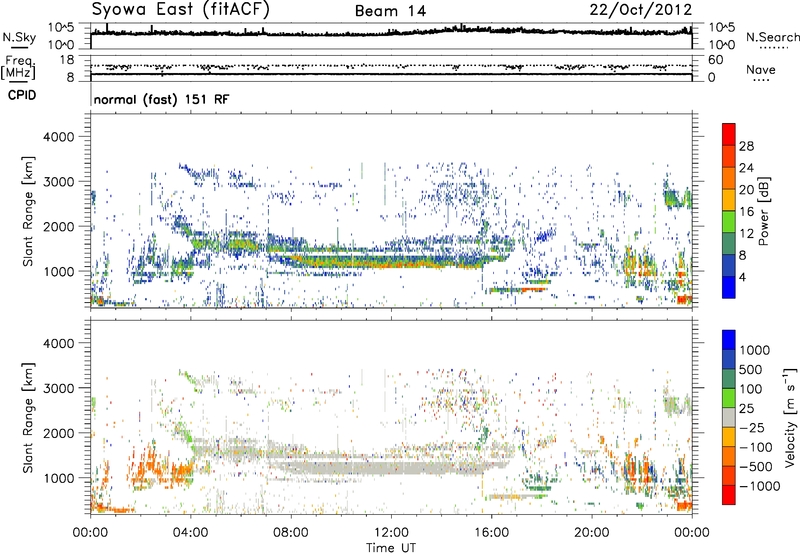The width and height of the screenshot is (800, 554).
Task: Click the '16:00' time tick label
Action: [x=491, y=533]
